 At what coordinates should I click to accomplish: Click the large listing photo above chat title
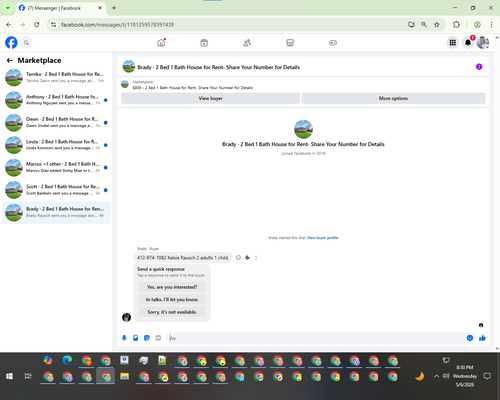(x=303, y=129)
